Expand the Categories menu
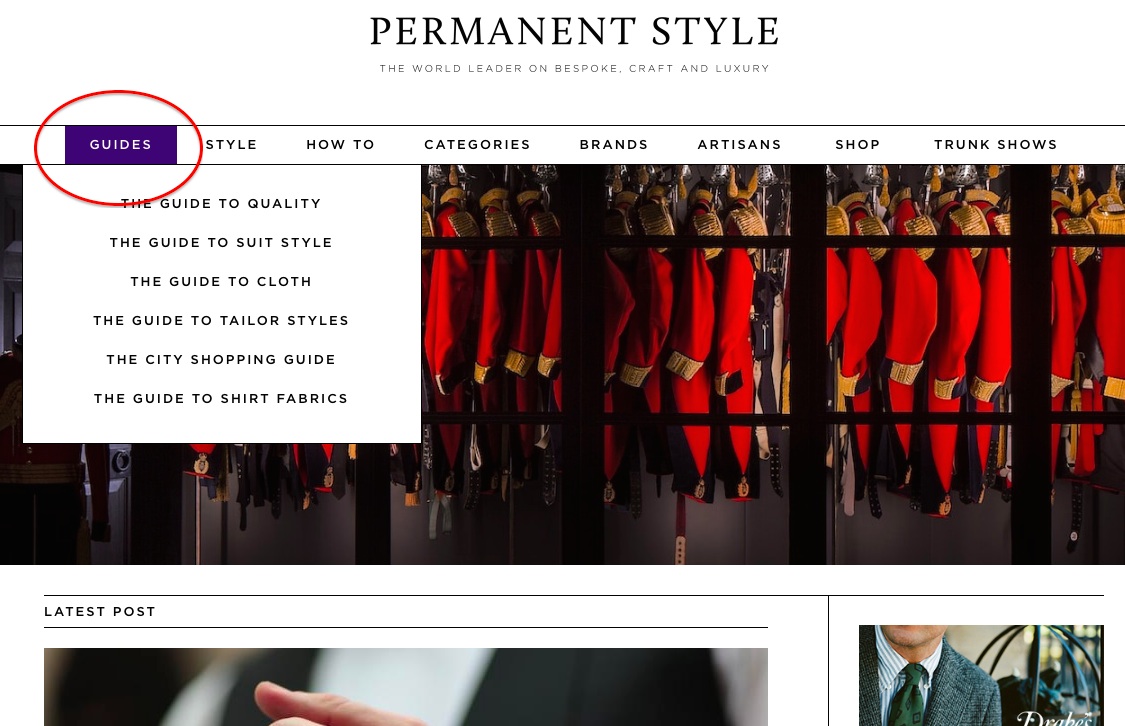 point(477,145)
